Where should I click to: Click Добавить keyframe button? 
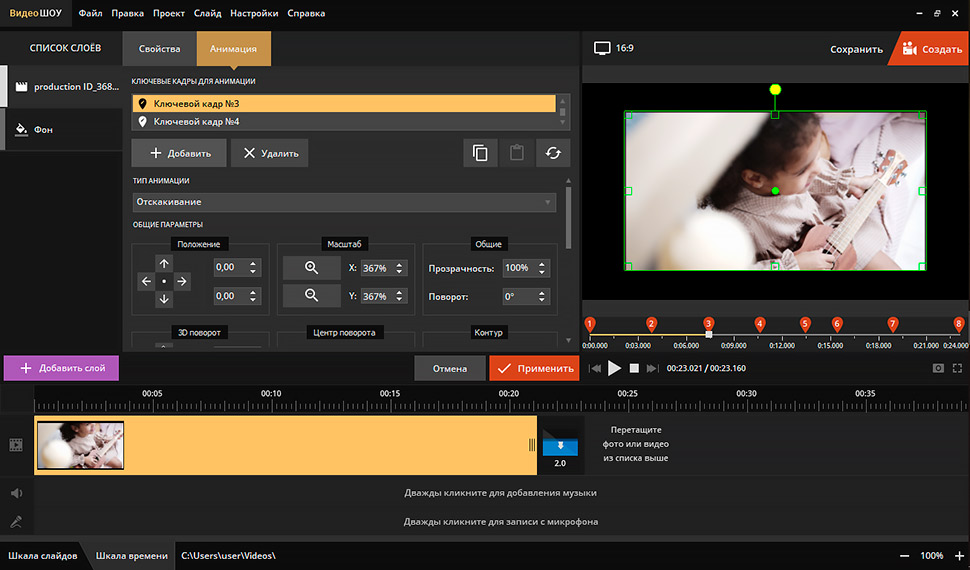[x=179, y=153]
